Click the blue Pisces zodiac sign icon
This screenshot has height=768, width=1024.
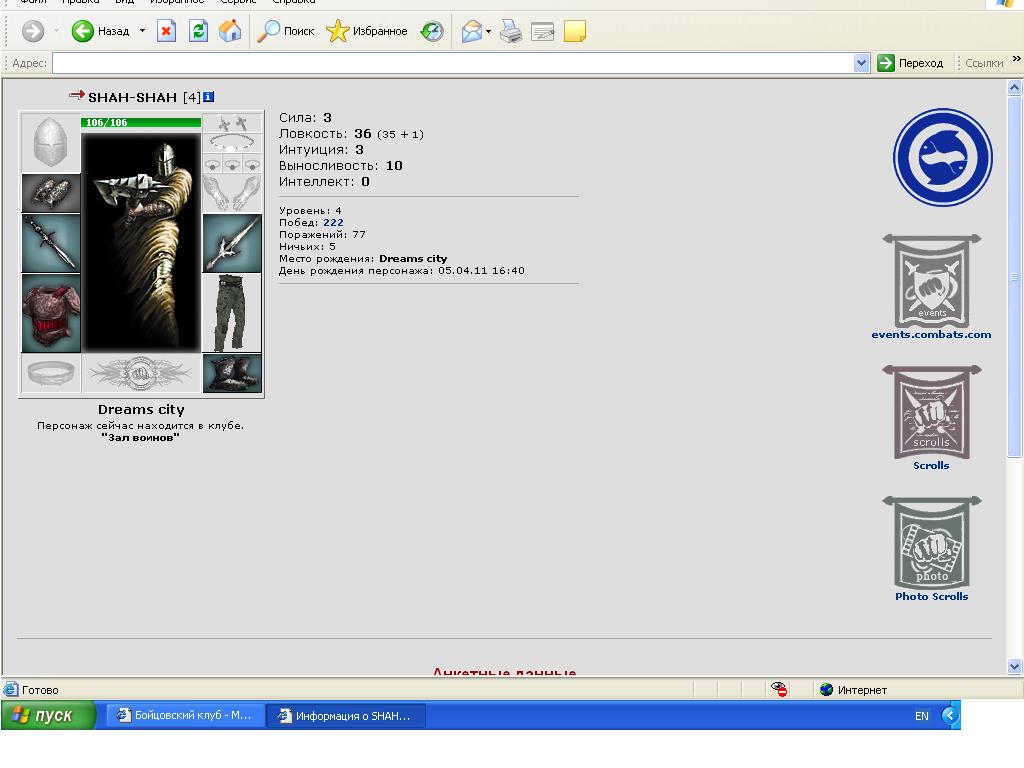pyautogui.click(x=942, y=157)
